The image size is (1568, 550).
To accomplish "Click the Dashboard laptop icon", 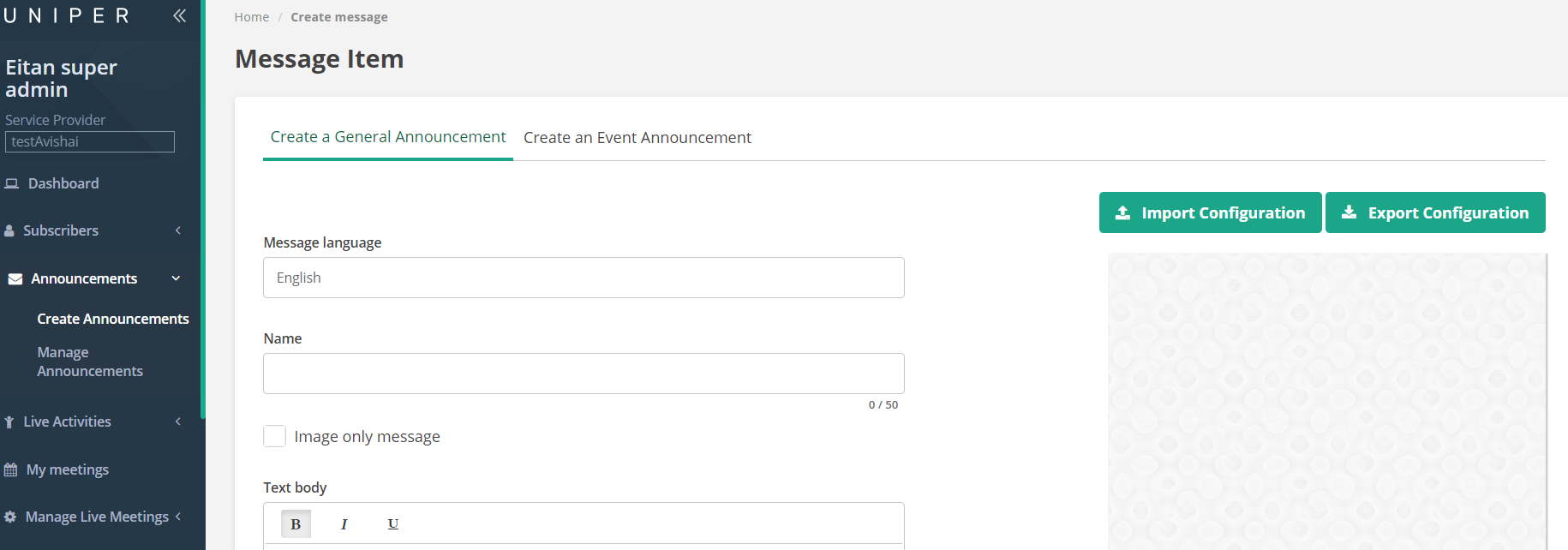I will (x=12, y=183).
